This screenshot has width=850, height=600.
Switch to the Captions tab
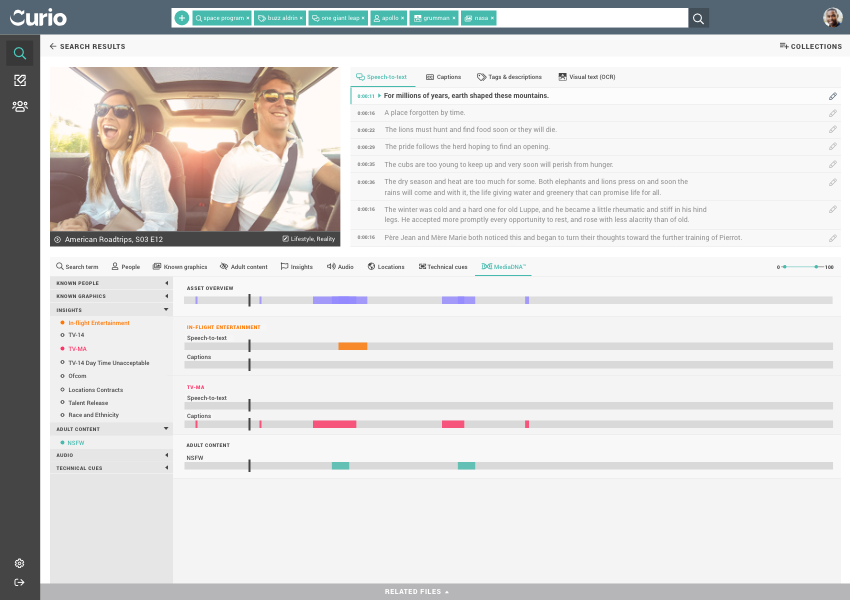[x=443, y=77]
